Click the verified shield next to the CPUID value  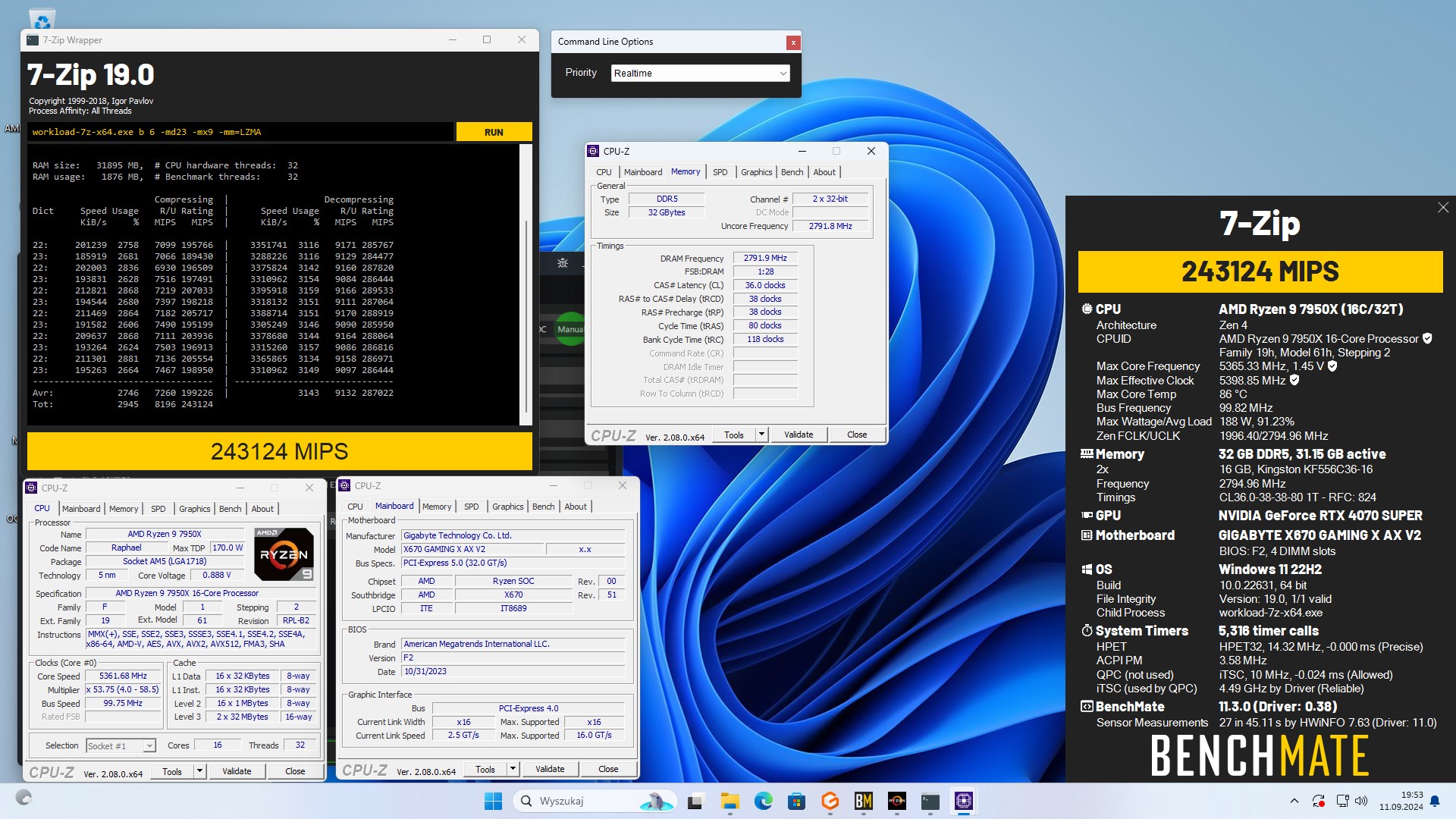[x=1427, y=339]
